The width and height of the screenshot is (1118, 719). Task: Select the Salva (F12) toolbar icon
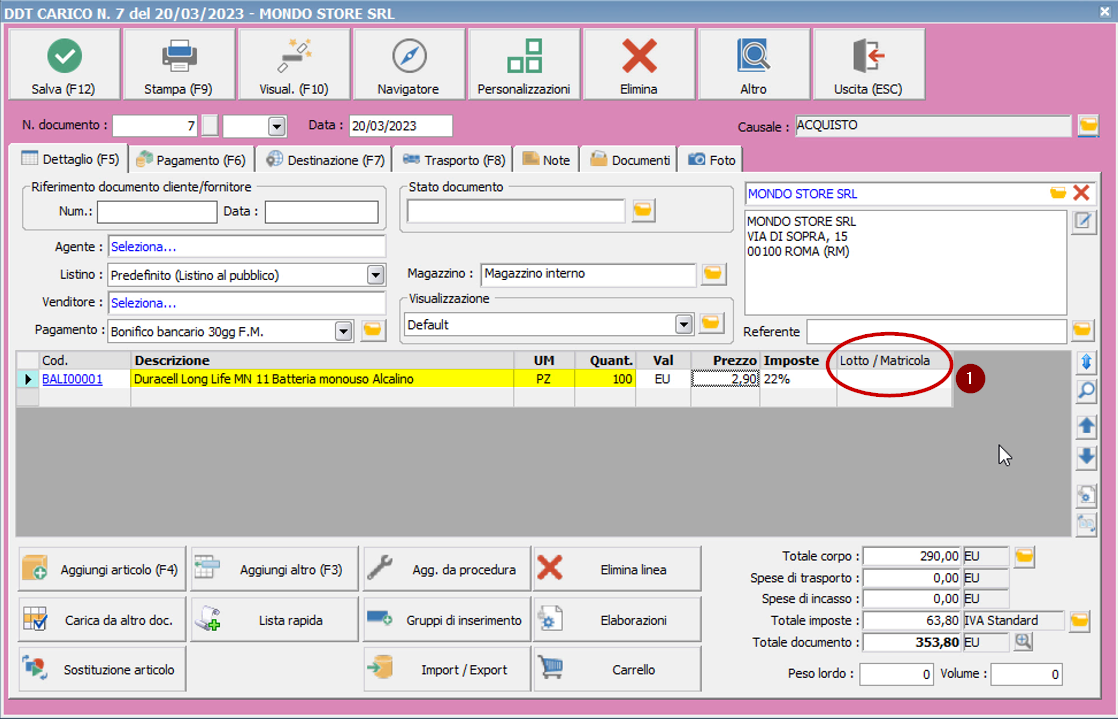pyautogui.click(x=63, y=62)
